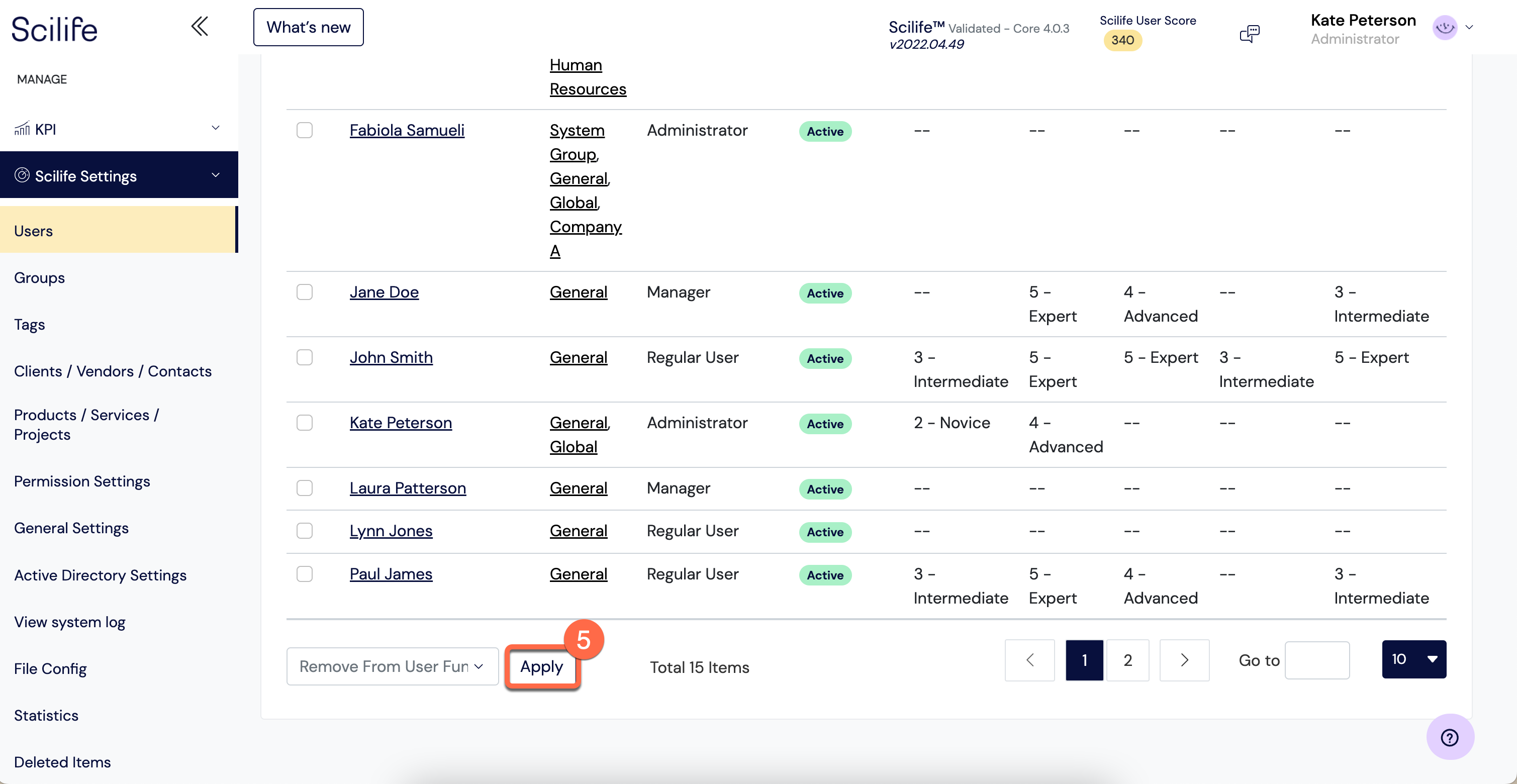Open the help question mark button
The height and width of the screenshot is (784, 1517).
[x=1449, y=737]
